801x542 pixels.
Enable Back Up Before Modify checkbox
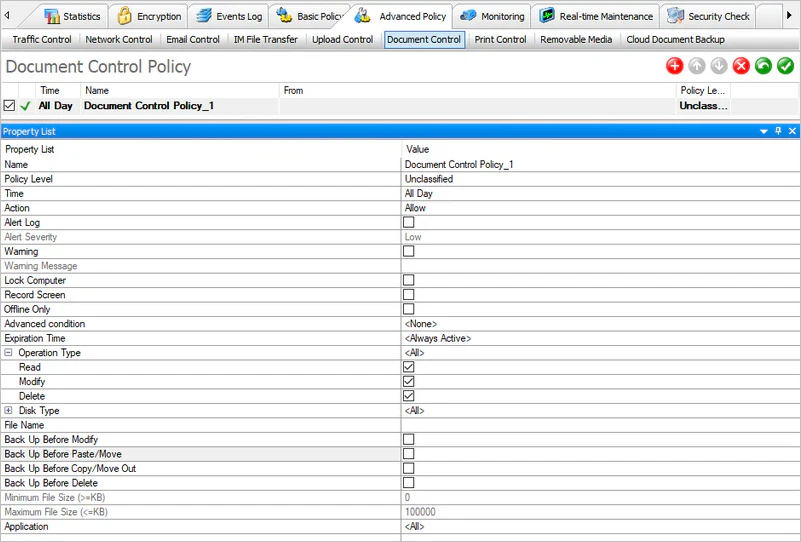(409, 439)
